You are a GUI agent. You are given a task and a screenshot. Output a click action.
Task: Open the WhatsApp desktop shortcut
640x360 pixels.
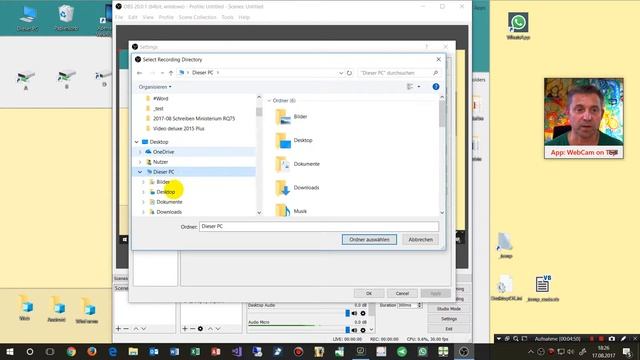(518, 25)
